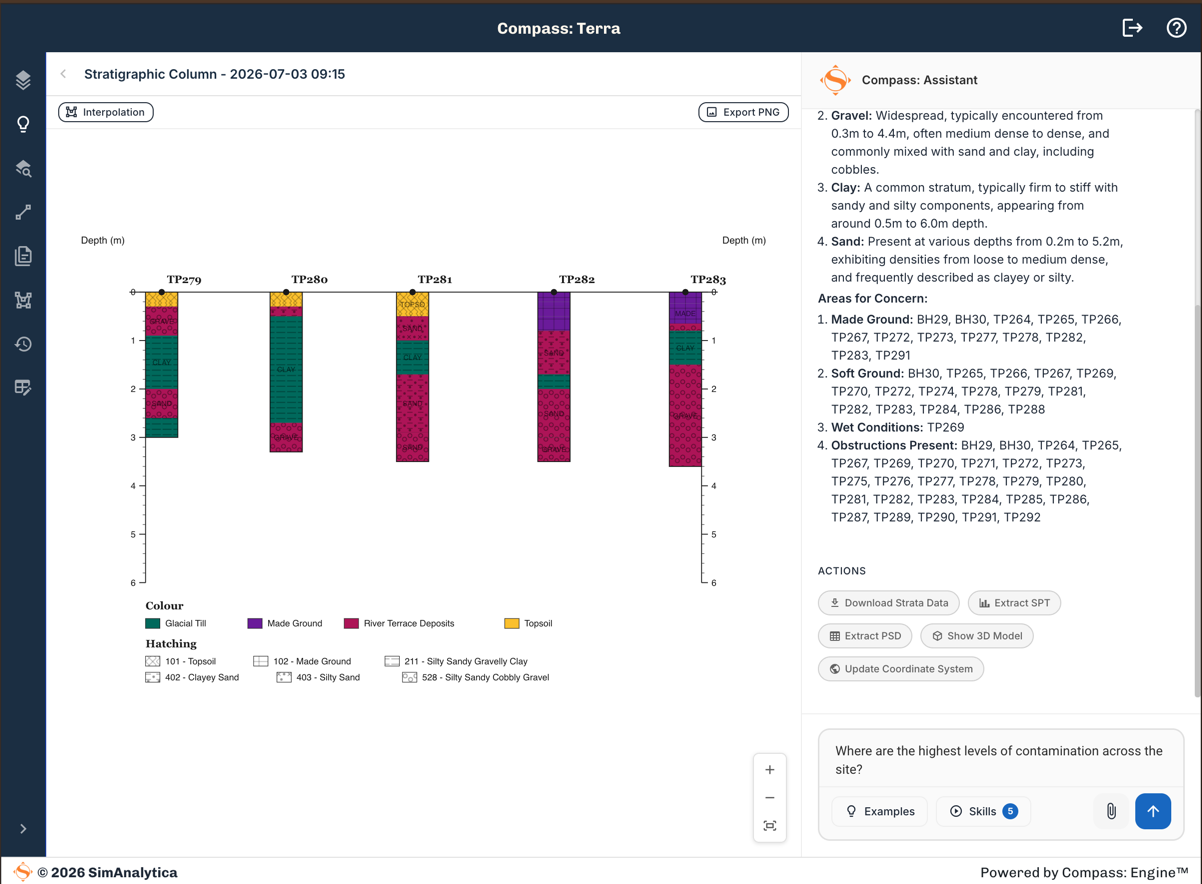Zoom out with the minus button
1202x884 pixels.
tap(770, 798)
